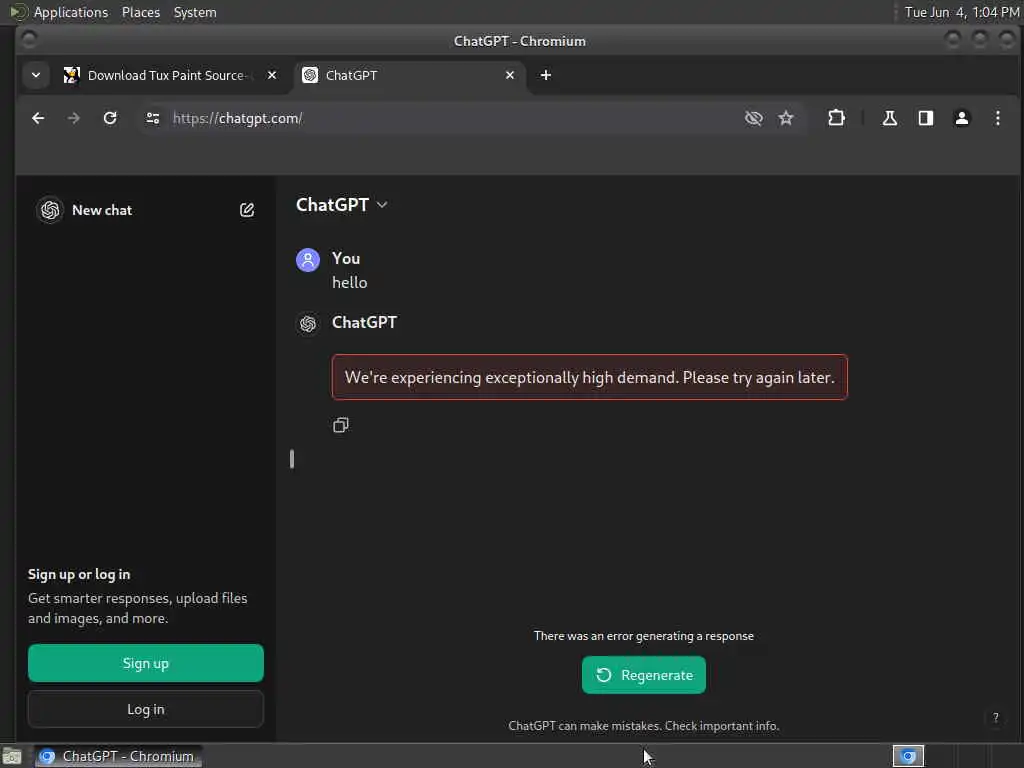The width and height of the screenshot is (1024, 768).
Task: Click show desktop icon in bottom panel
Action: pyautogui.click(x=12, y=757)
